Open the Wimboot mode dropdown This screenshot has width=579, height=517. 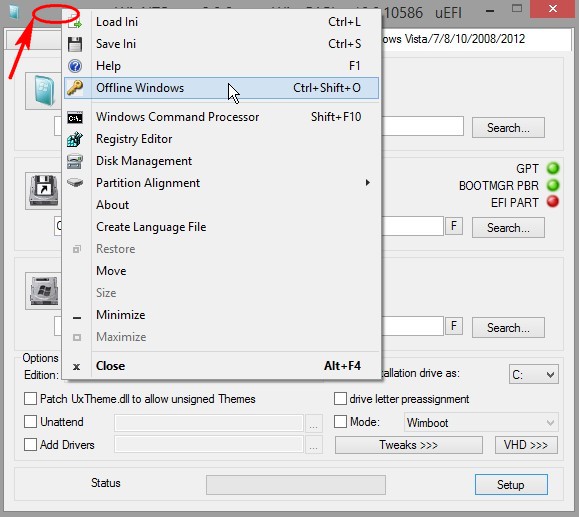[481, 422]
